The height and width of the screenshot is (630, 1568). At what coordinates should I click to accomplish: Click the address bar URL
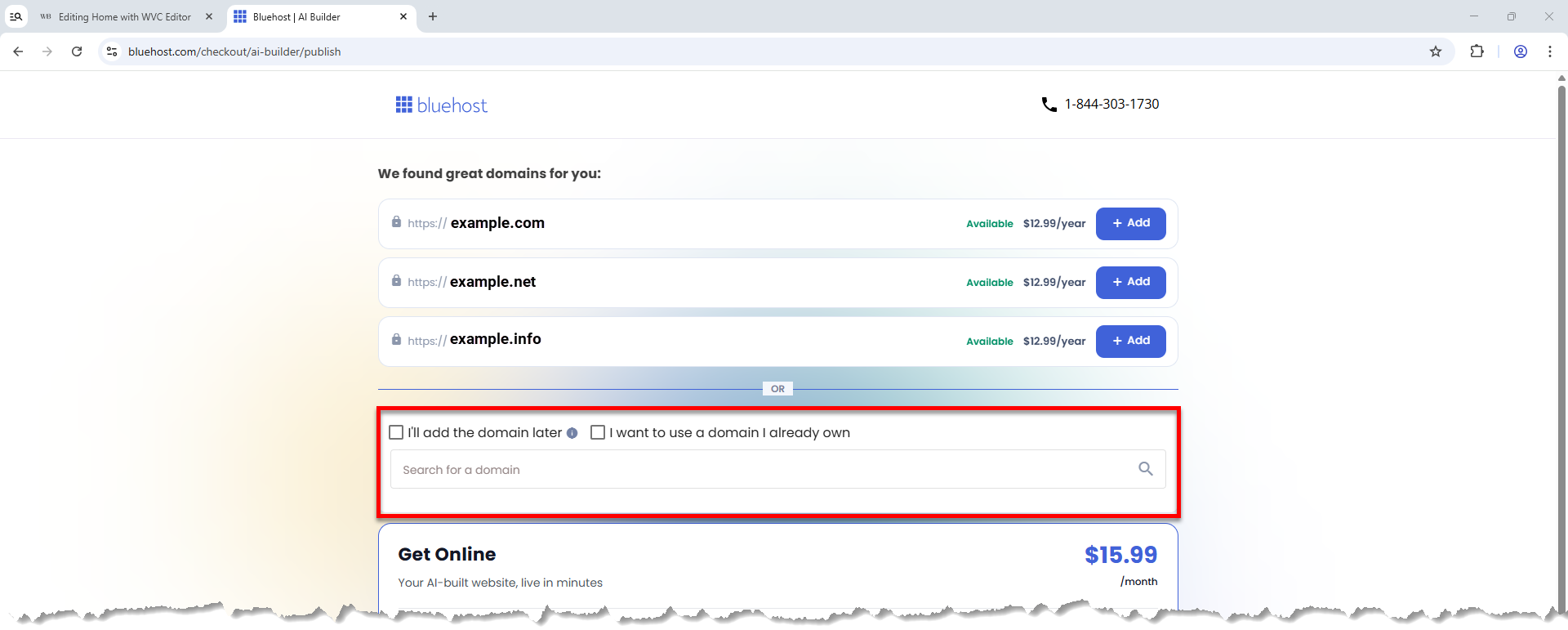point(234,51)
